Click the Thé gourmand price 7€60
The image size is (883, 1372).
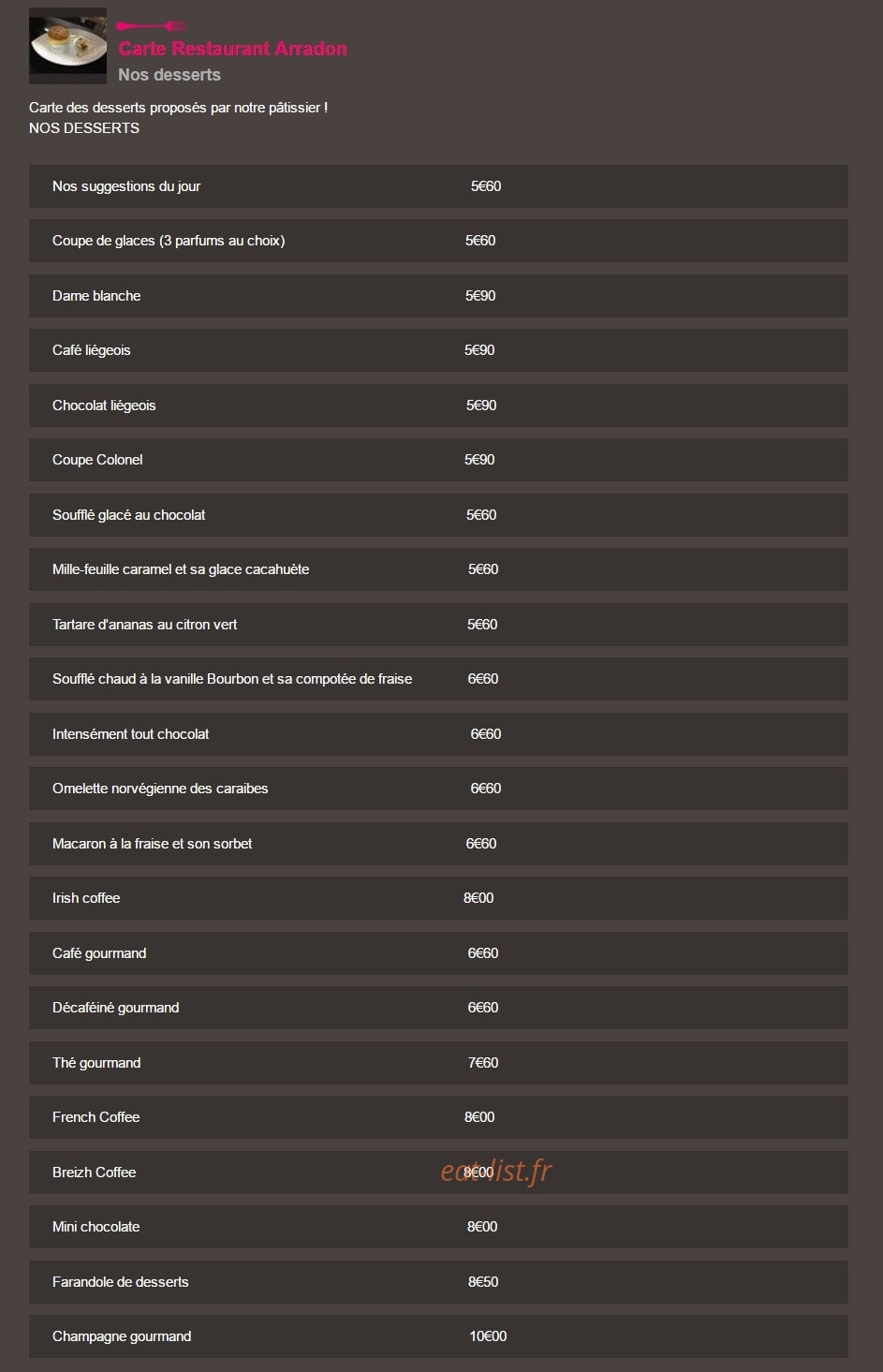(x=483, y=1063)
